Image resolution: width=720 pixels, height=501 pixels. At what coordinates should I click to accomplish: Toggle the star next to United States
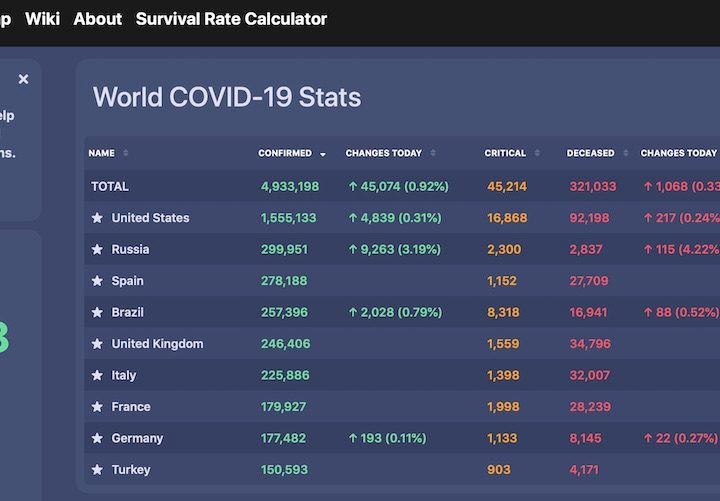pos(97,218)
